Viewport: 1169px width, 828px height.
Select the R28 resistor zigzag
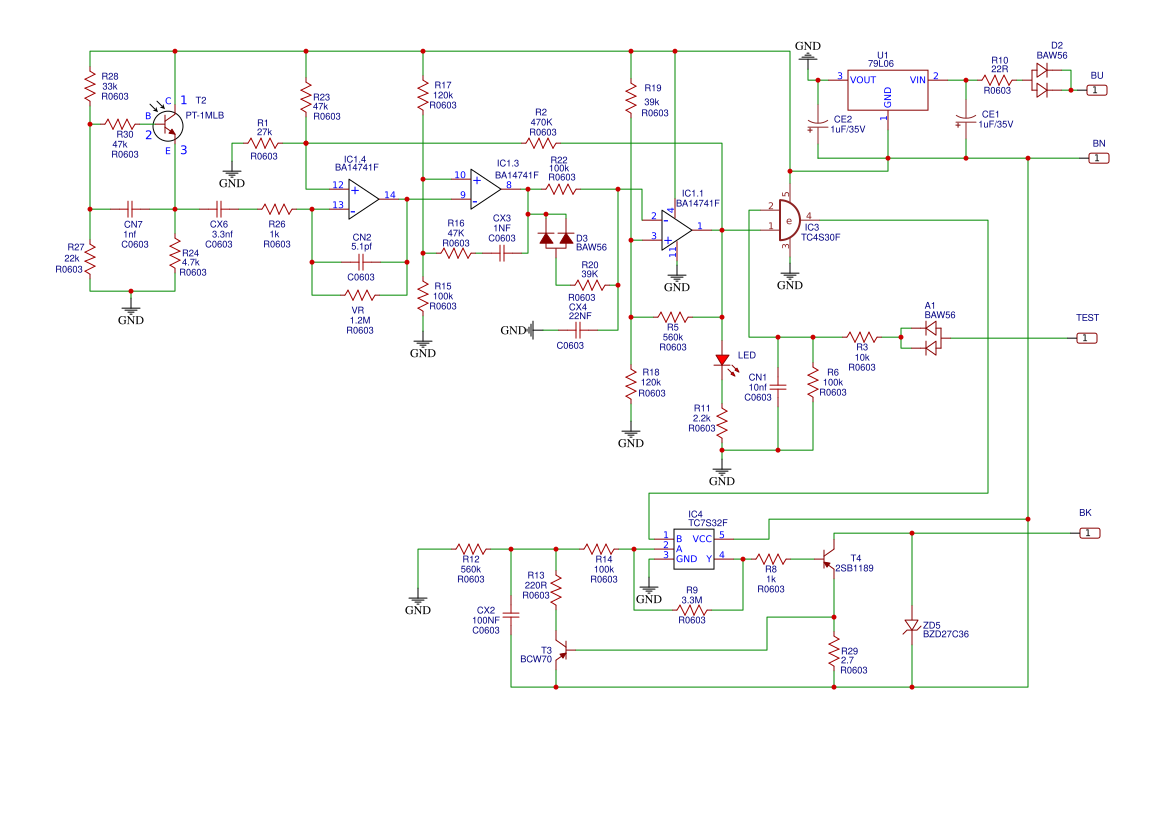pos(90,86)
